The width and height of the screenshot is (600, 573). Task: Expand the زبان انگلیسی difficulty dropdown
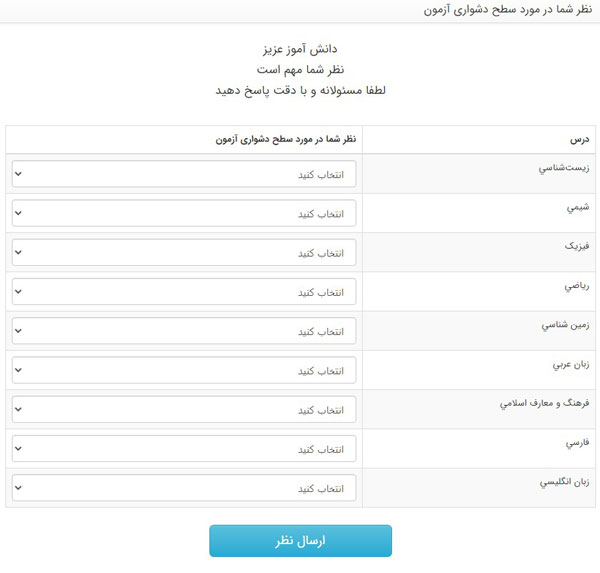pos(183,489)
